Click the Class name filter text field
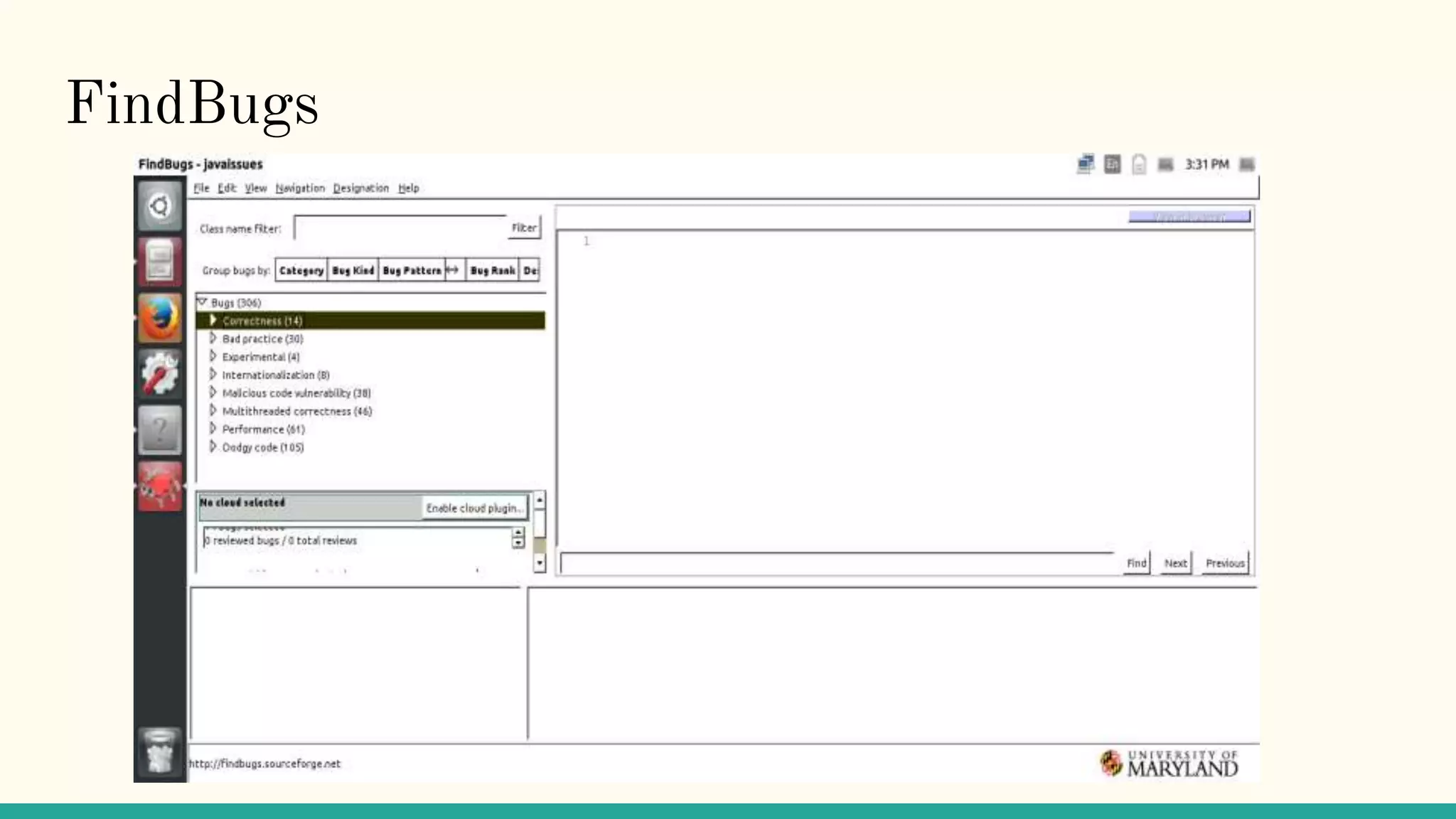1456x819 pixels. point(400,228)
